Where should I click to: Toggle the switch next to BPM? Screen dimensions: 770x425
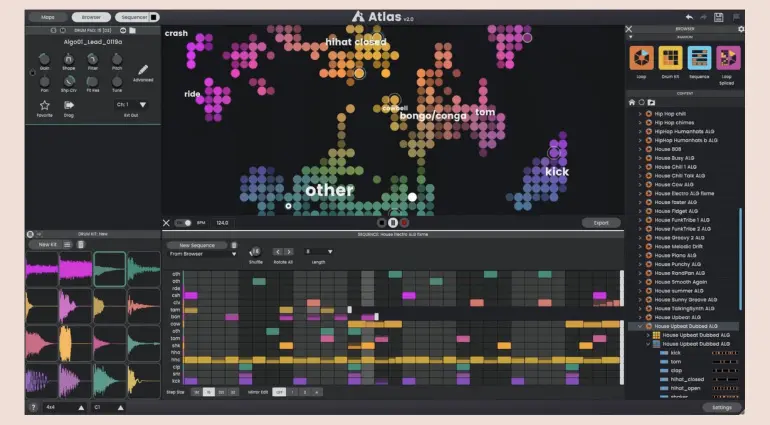coord(183,223)
